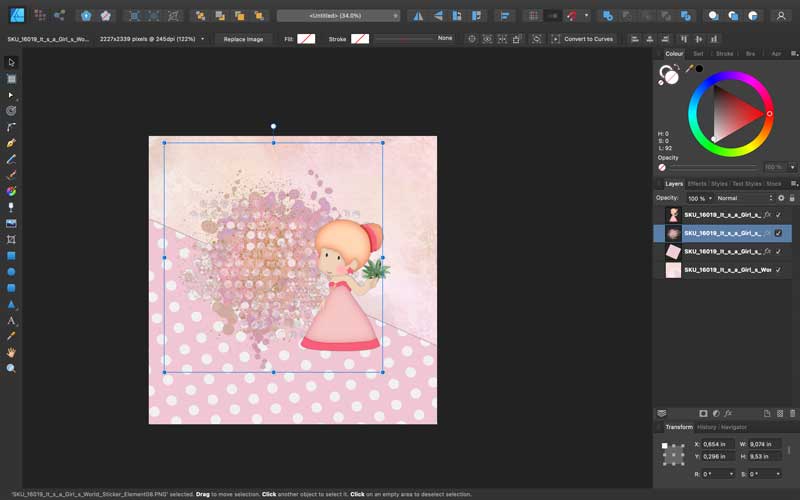Switch to the Export persona
This screenshot has width=800, height=500.
(59, 15)
